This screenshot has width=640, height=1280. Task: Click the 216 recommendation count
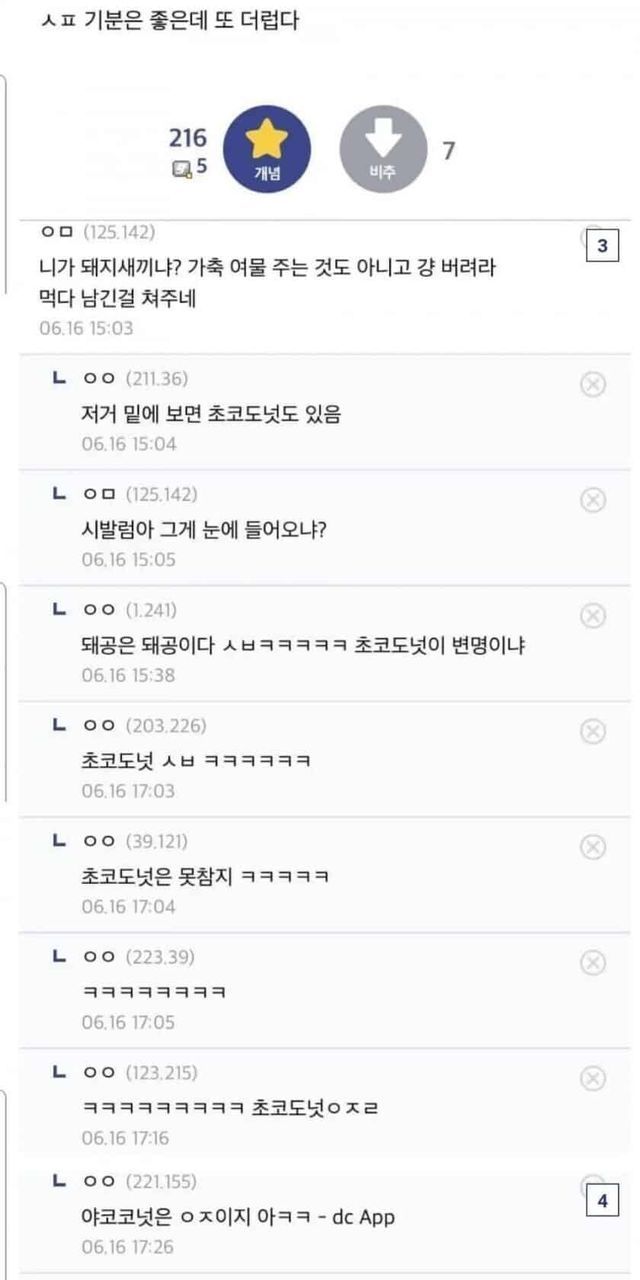[187, 139]
